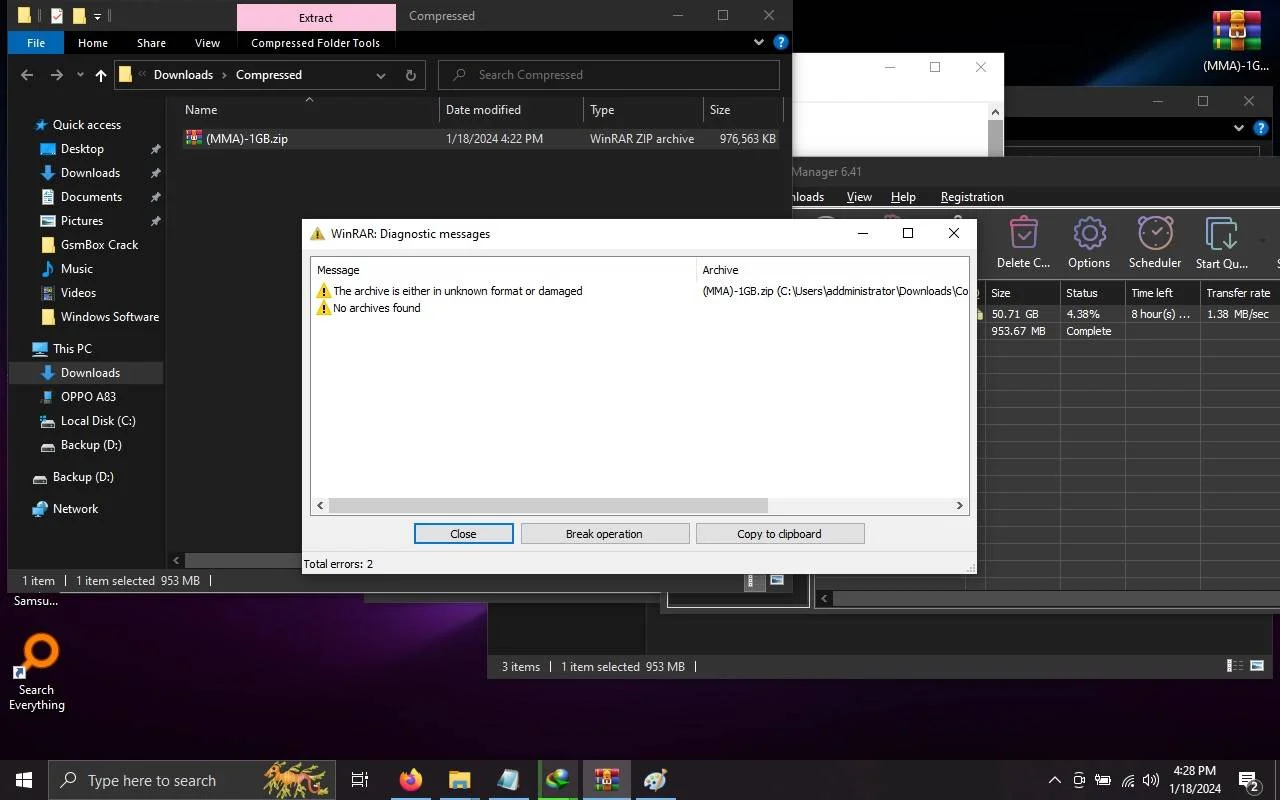The height and width of the screenshot is (800, 1280).
Task: Open the Help menu in Download Manager
Action: tap(903, 197)
